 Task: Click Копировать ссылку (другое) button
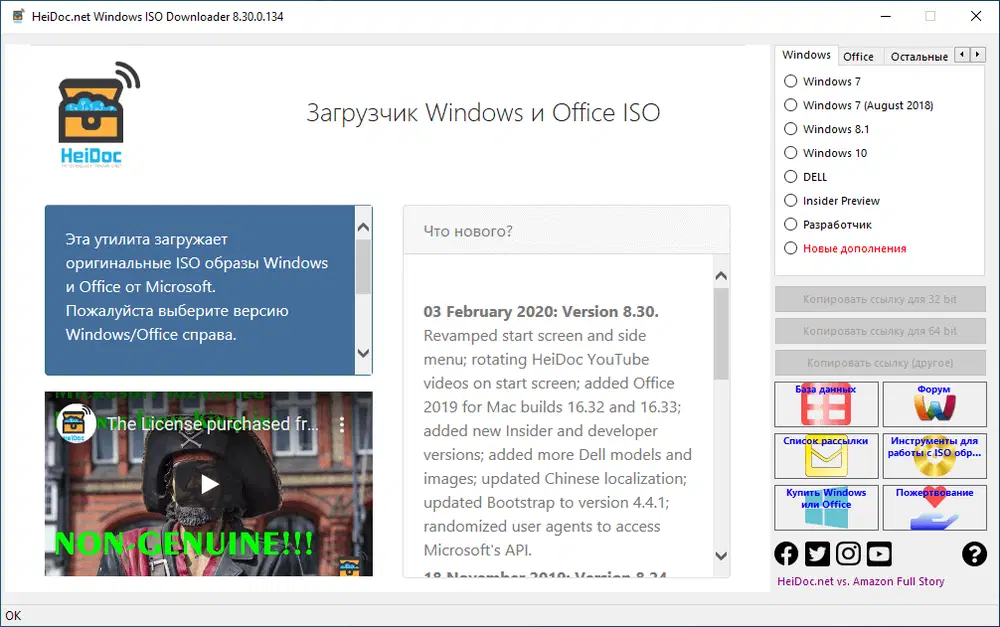point(880,363)
